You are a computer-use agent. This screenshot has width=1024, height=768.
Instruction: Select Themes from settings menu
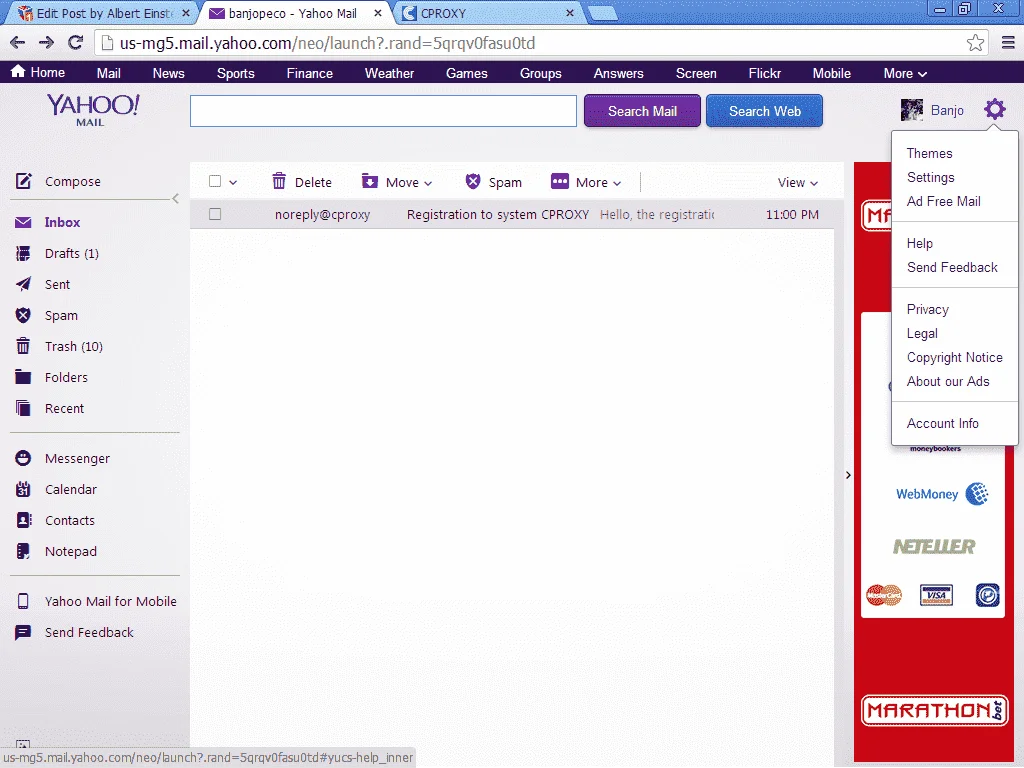click(929, 153)
